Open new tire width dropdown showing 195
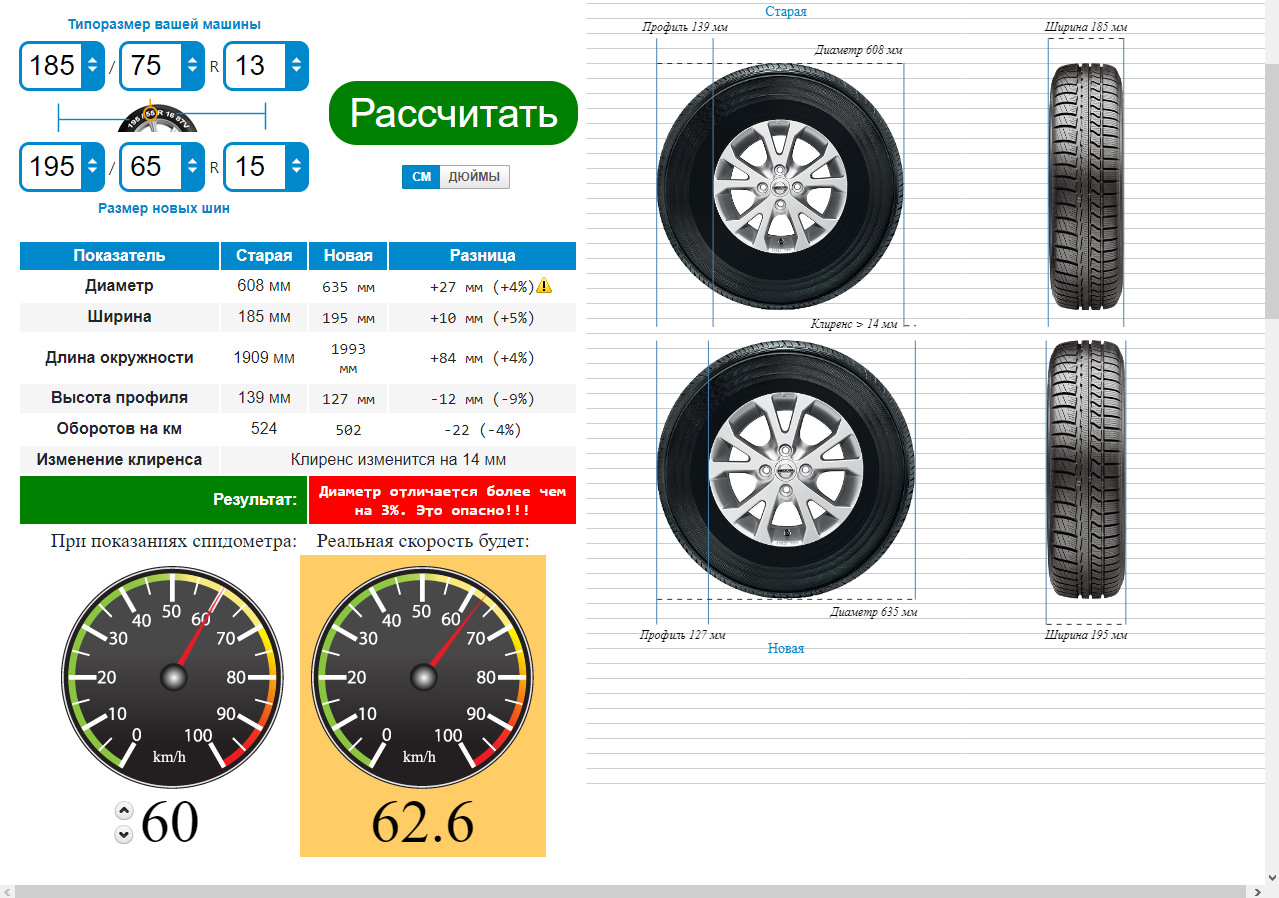Image resolution: width=1279 pixels, height=898 pixels. click(63, 166)
